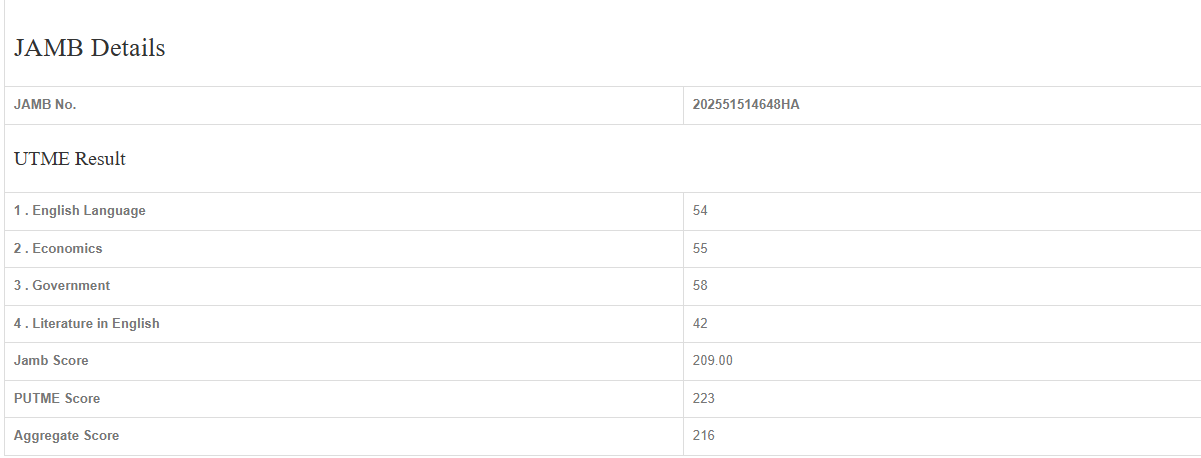Click the English Language subject label

point(89,211)
